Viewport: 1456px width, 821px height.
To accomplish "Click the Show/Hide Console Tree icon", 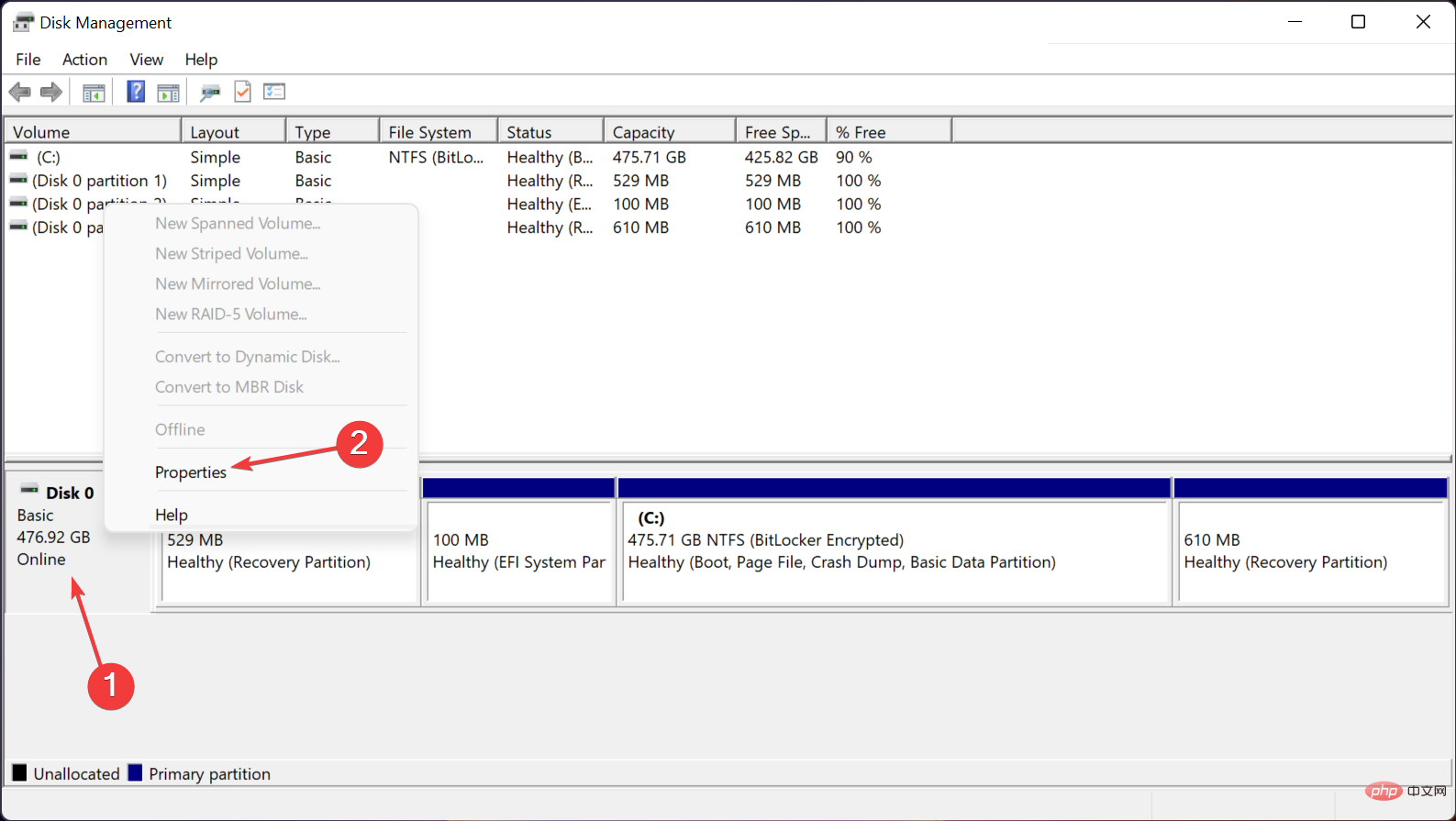I will point(94,92).
